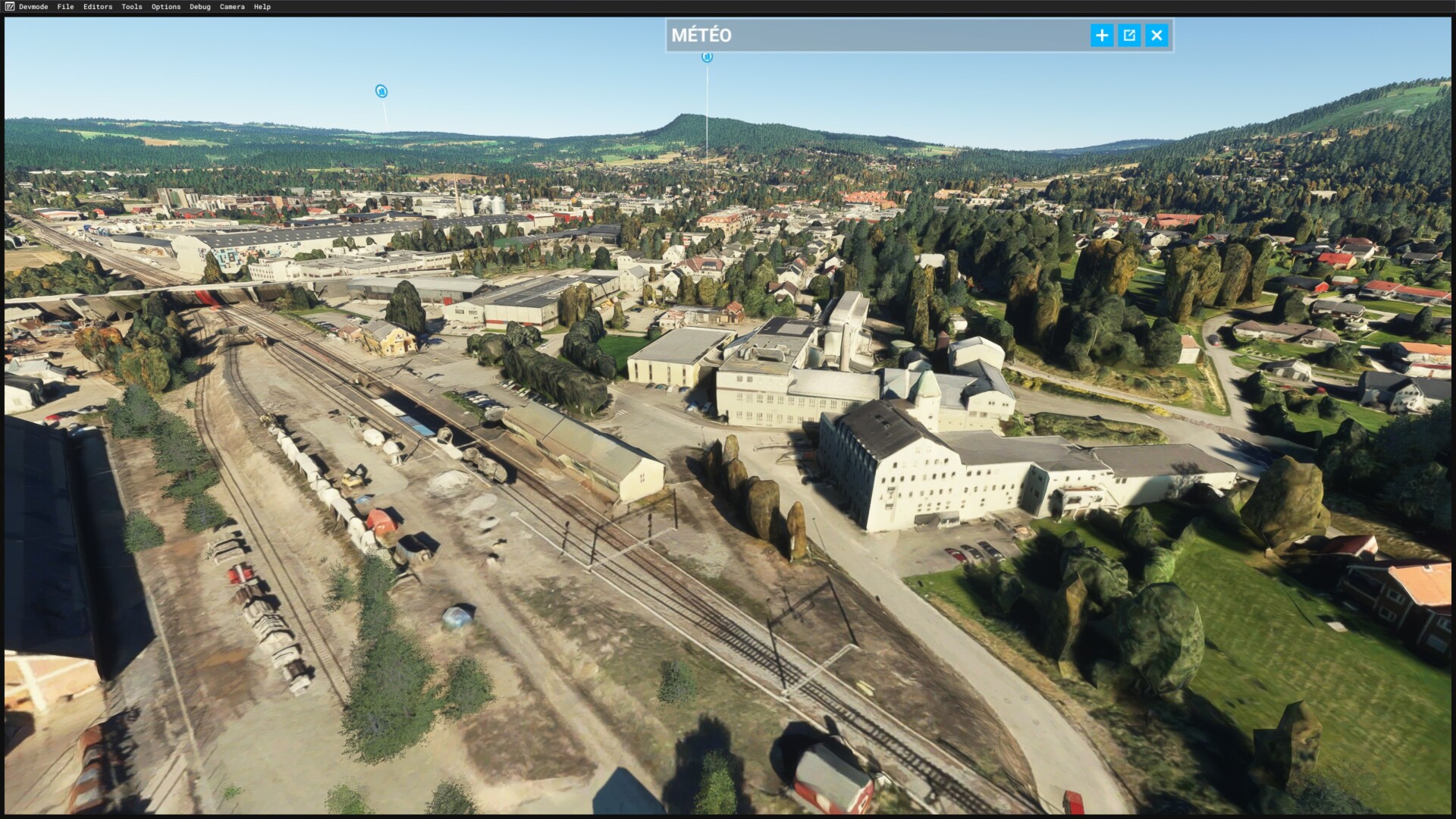
Task: Open the Camera menu
Action: [232, 7]
